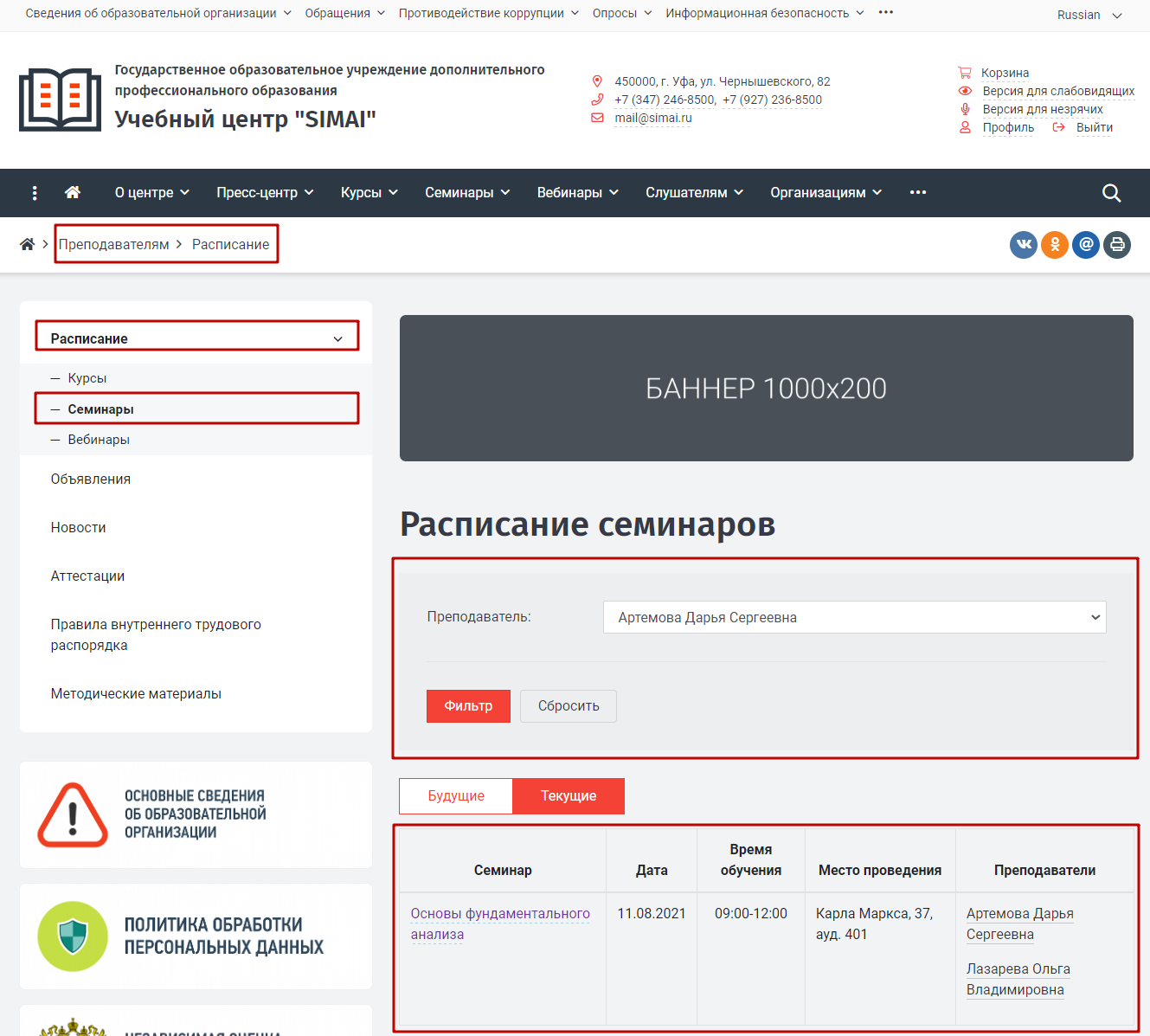Click the red Фильтр button
1150x1036 pixels.
point(468,706)
